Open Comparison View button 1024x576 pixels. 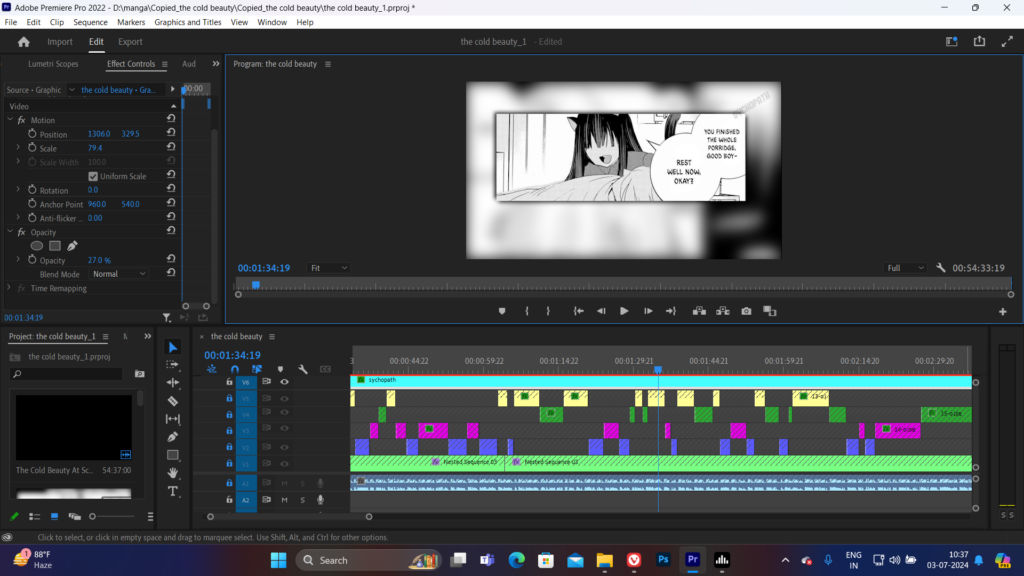pos(770,312)
